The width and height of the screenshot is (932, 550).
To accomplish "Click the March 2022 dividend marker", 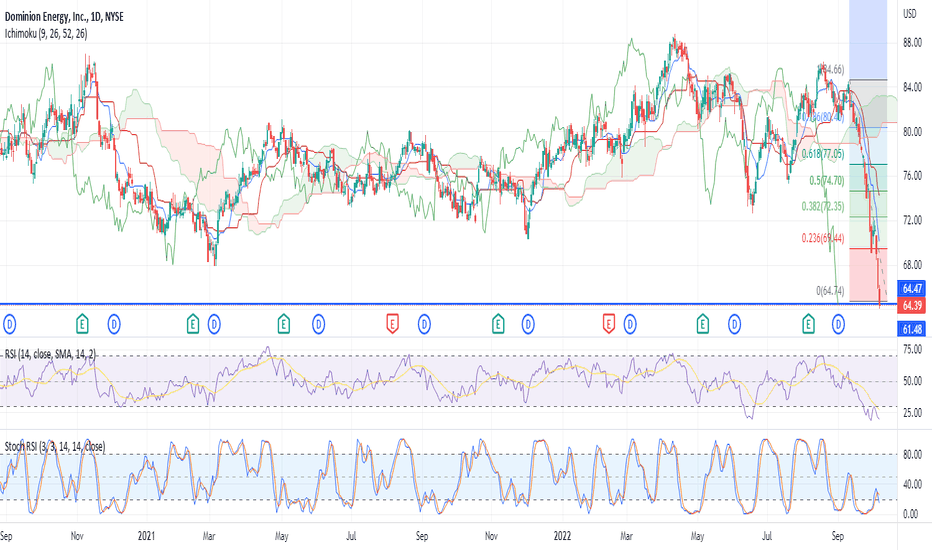I will tap(629, 325).
